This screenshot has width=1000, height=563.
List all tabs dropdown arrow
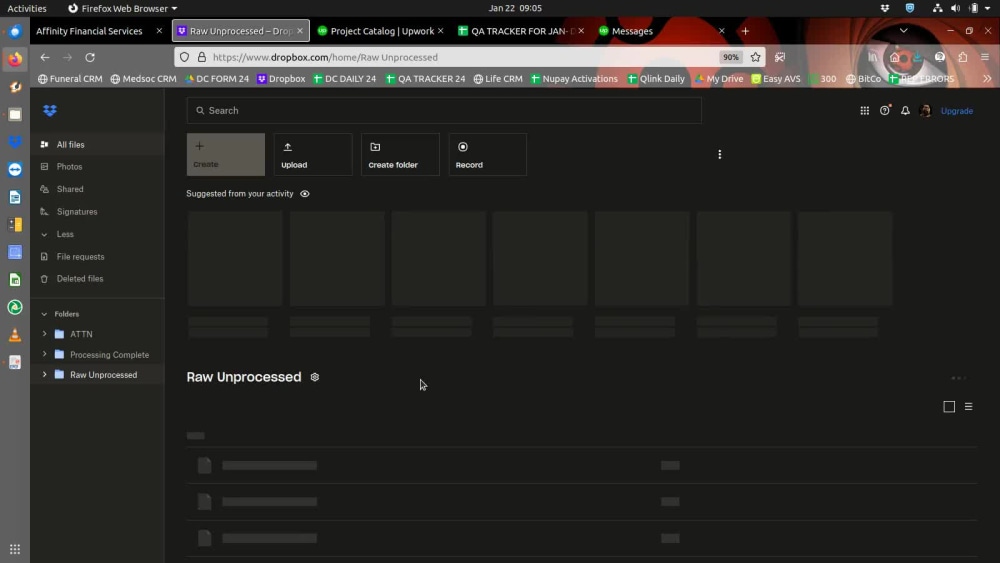[x=903, y=31]
